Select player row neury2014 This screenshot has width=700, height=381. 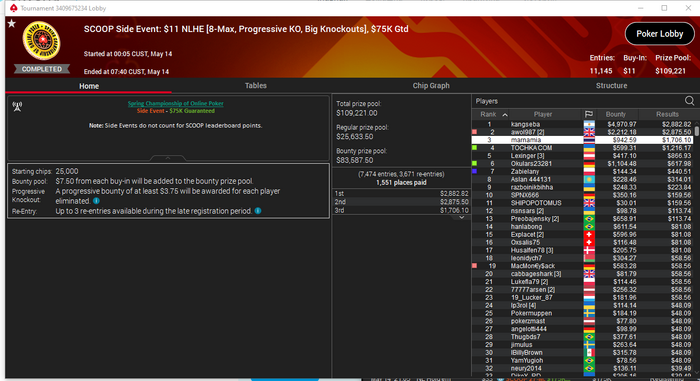tap(583, 368)
